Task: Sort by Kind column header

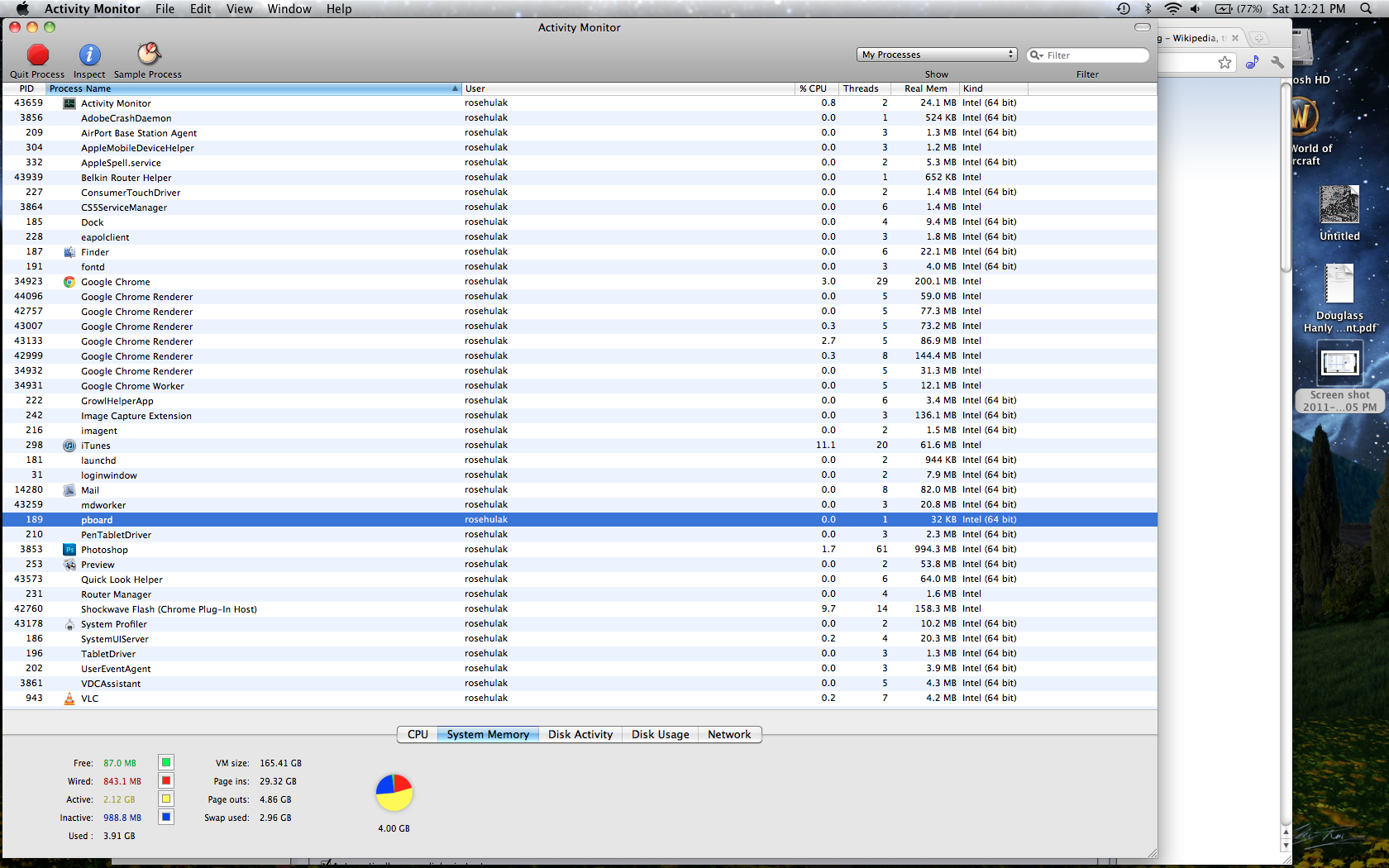Action: tap(992, 88)
